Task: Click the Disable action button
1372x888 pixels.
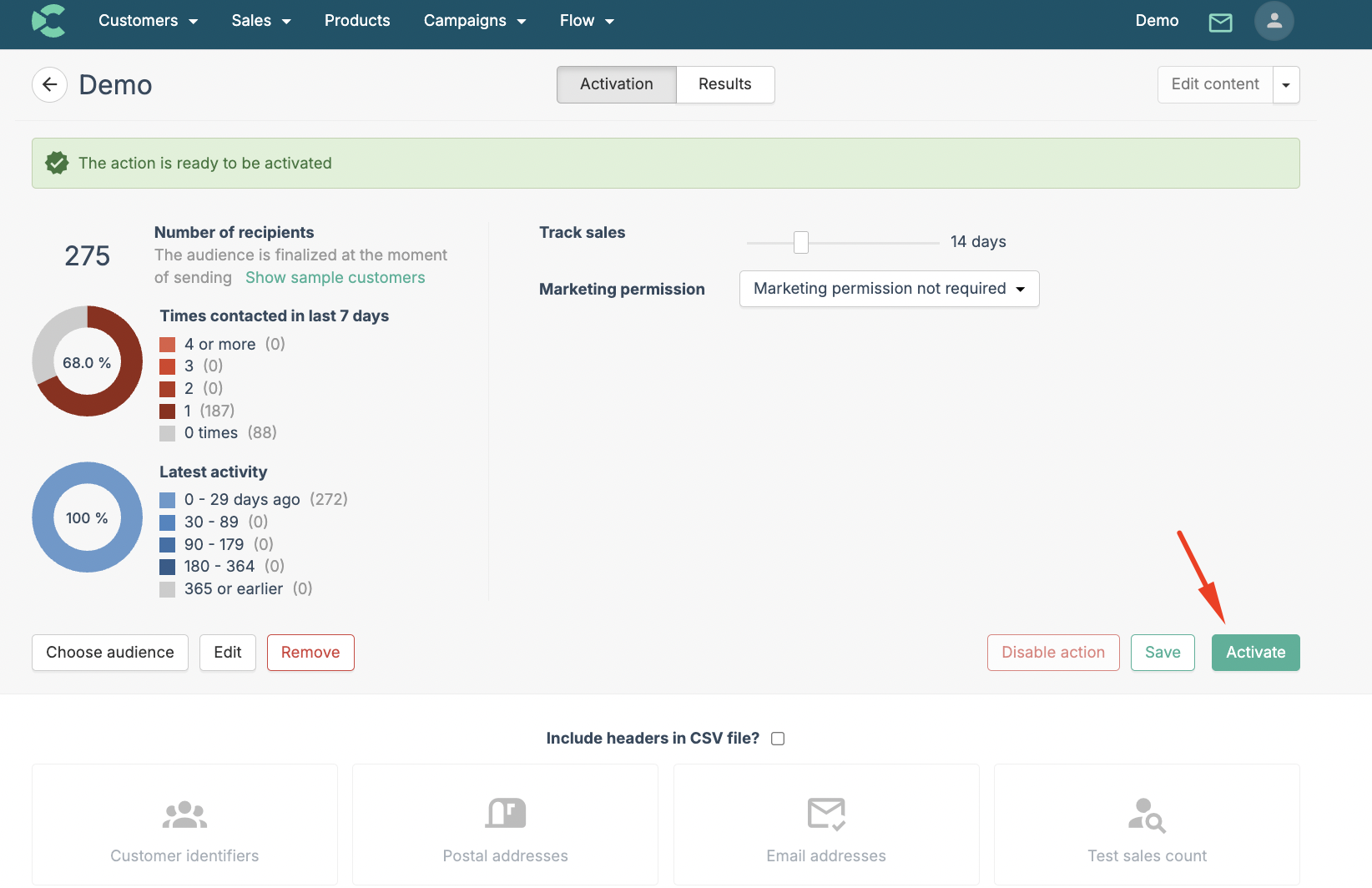Action: [x=1052, y=653]
